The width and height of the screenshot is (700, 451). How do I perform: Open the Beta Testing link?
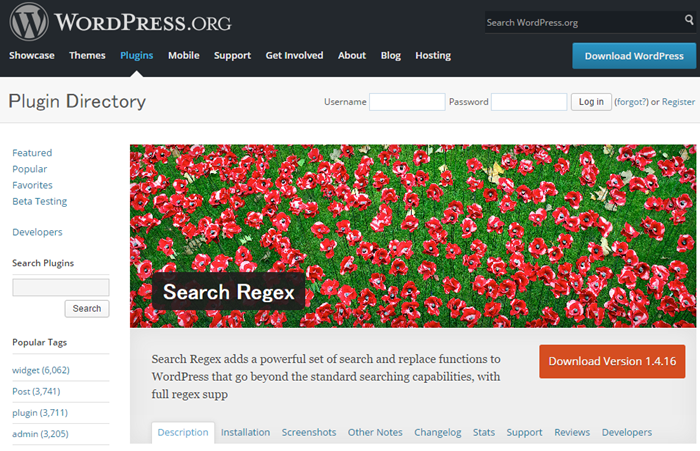click(40, 201)
